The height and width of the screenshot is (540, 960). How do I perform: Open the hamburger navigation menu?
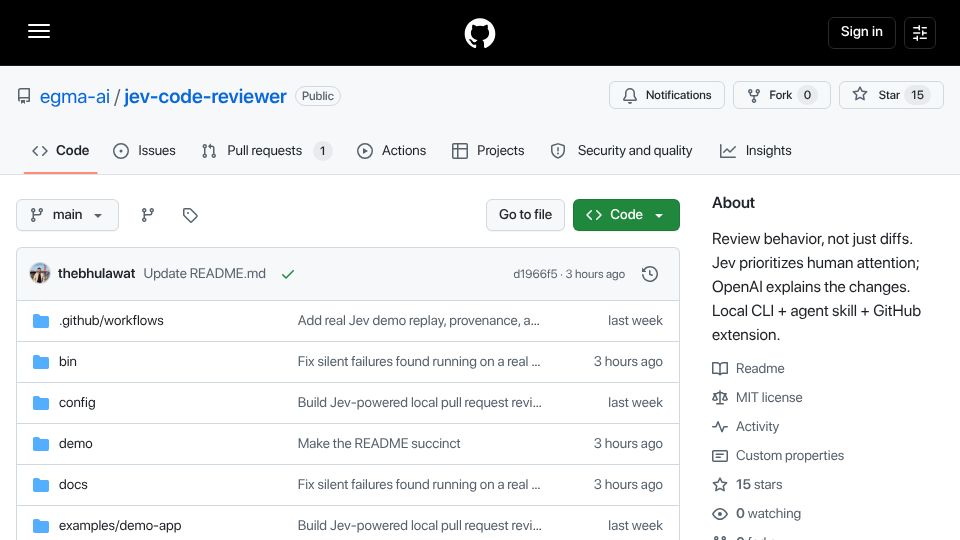coord(39,31)
